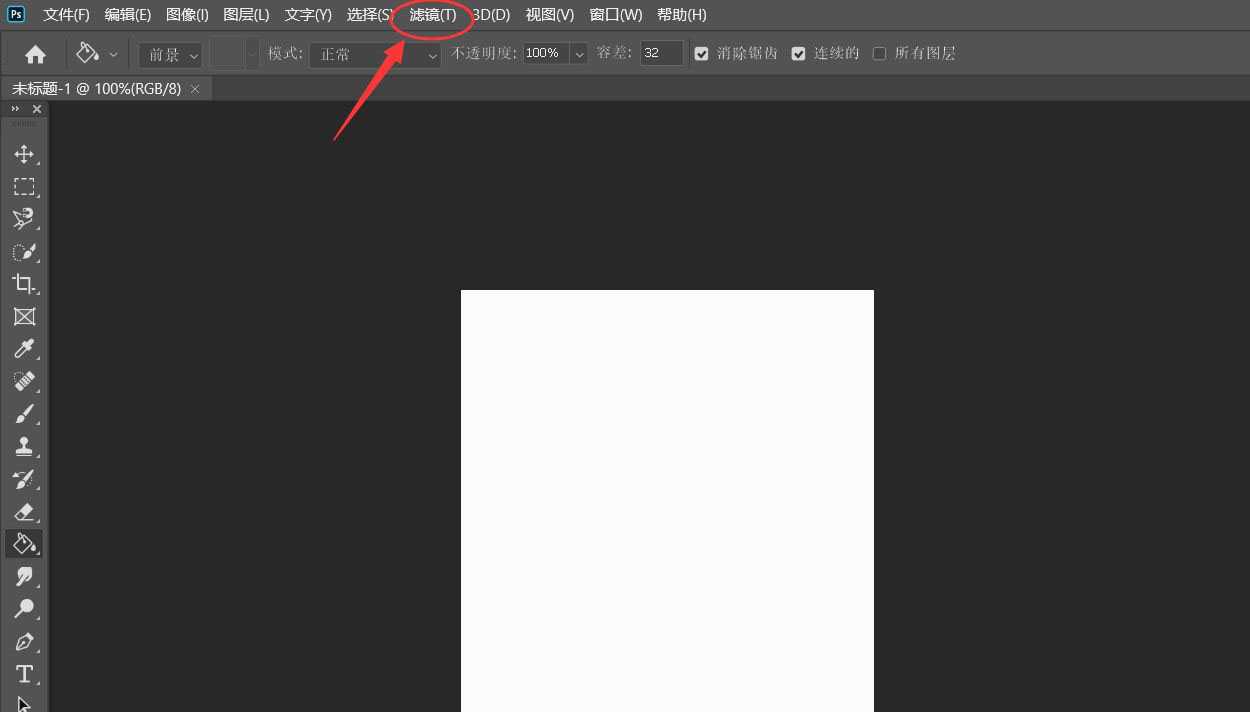Select the Eyedropper tool
The width and height of the screenshot is (1250, 712).
click(24, 349)
